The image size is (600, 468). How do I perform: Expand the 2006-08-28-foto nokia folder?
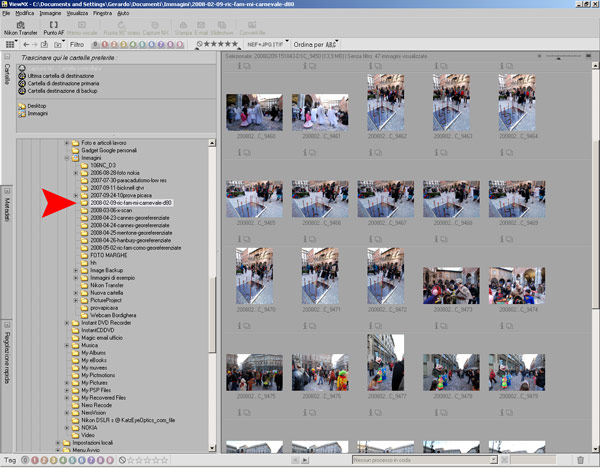coord(76,173)
